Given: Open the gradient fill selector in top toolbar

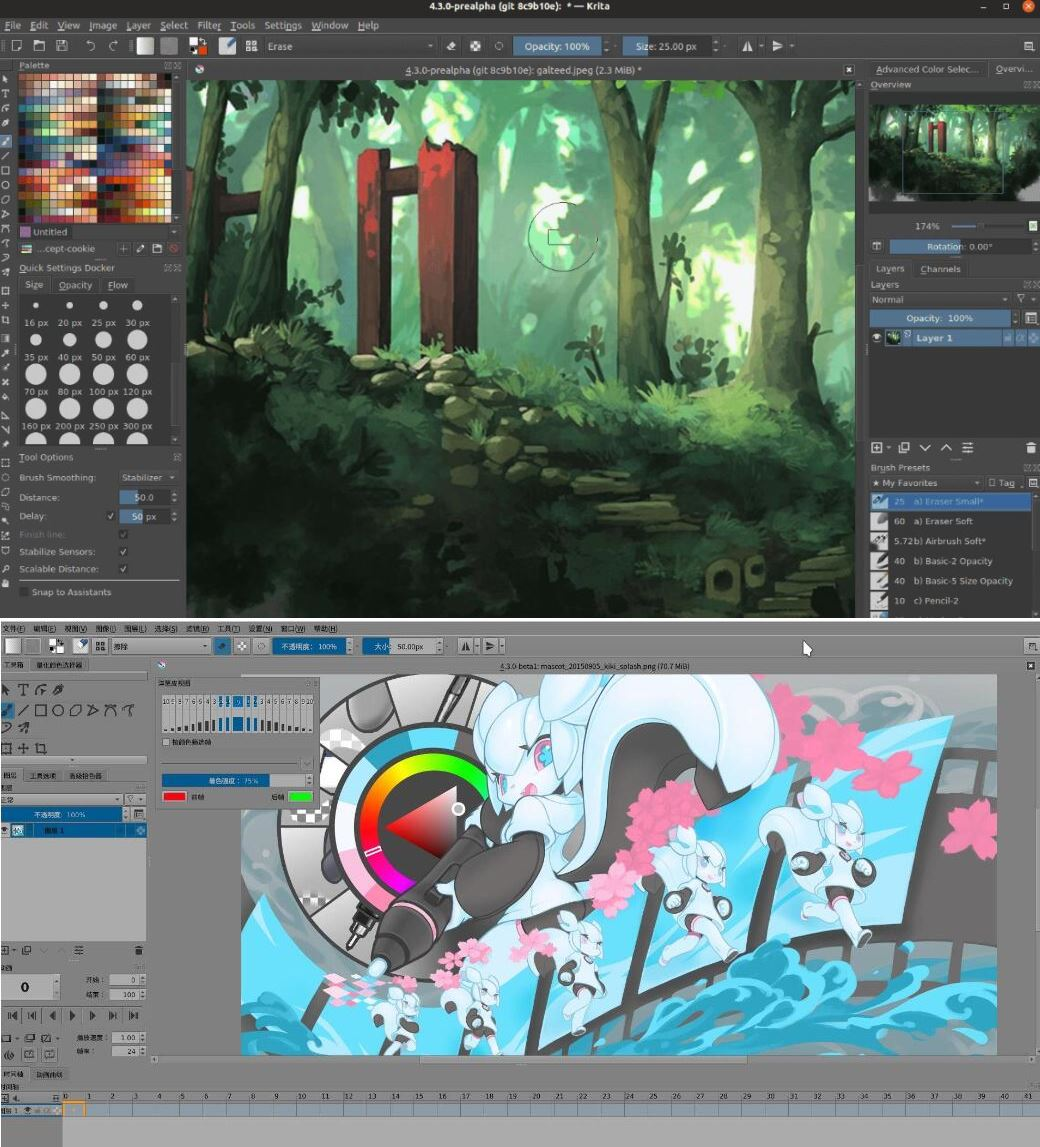Looking at the screenshot, I should (x=146, y=46).
